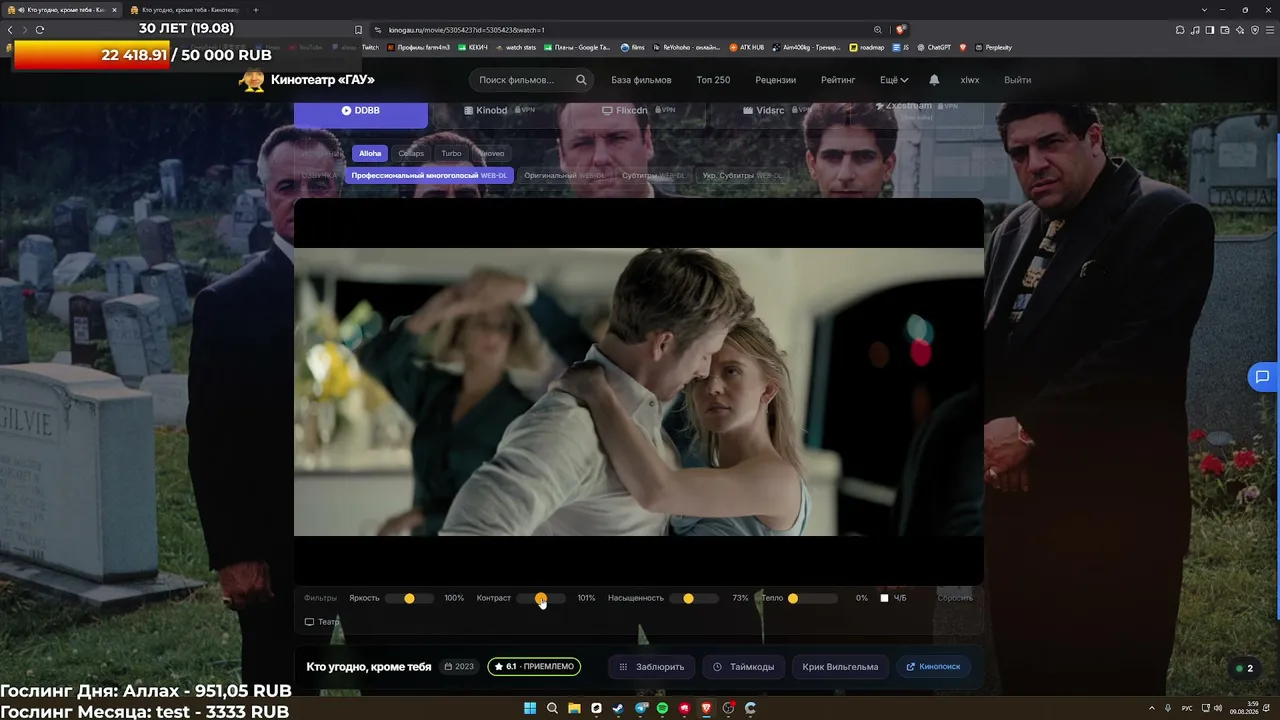Image resolution: width=1280 pixels, height=720 pixels.
Task: Click the Brave browser taskbar icon
Action: [x=706, y=708]
